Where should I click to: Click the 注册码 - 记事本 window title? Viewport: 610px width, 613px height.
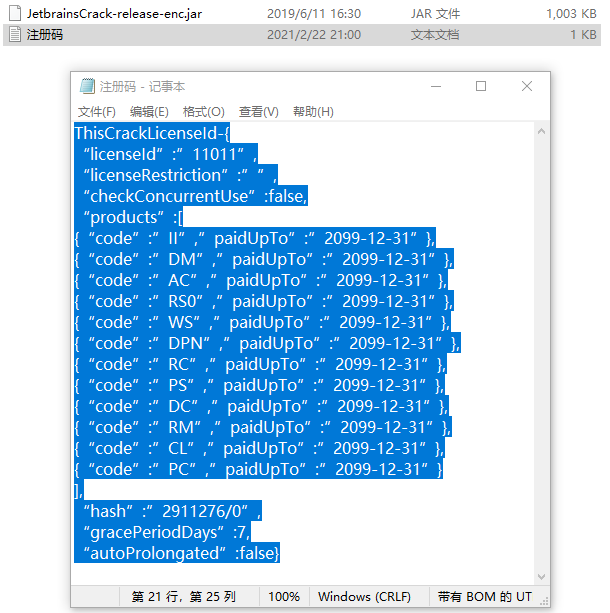tap(142, 86)
